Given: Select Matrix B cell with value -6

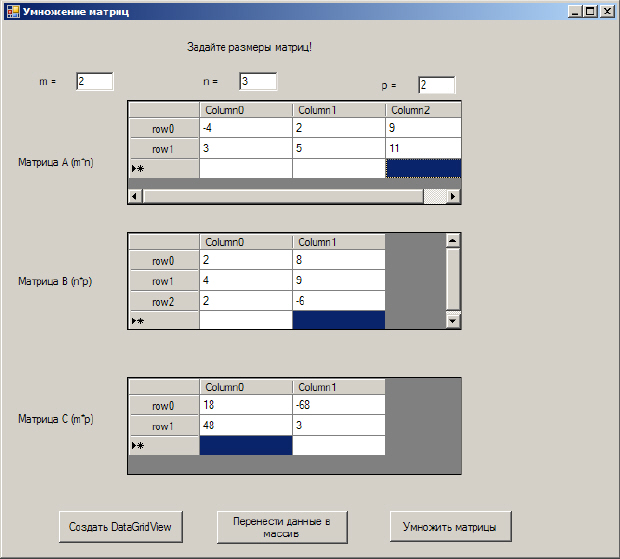Looking at the screenshot, I should click(x=339, y=301).
